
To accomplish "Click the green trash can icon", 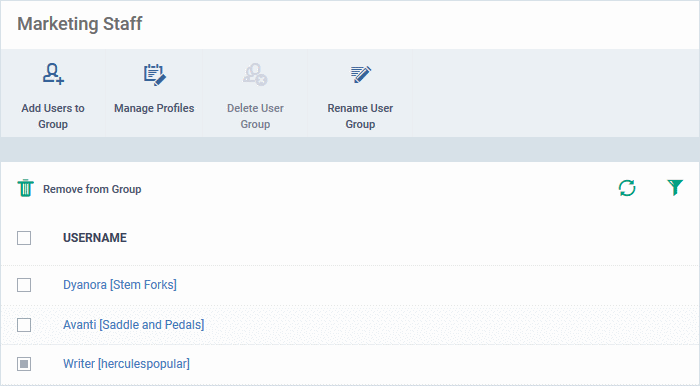I will (x=25, y=188).
